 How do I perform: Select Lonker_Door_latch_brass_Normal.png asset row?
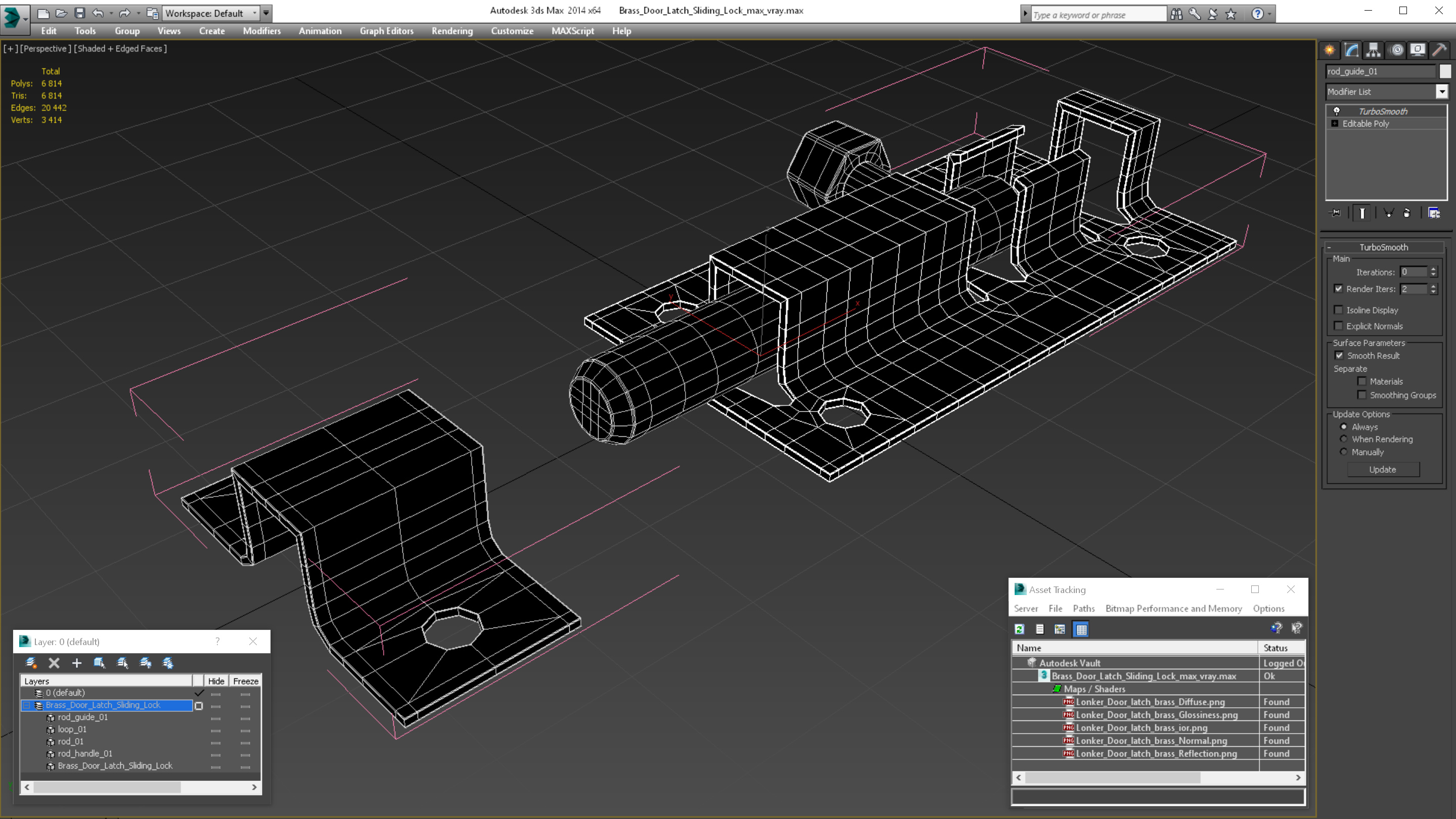tap(1158, 741)
